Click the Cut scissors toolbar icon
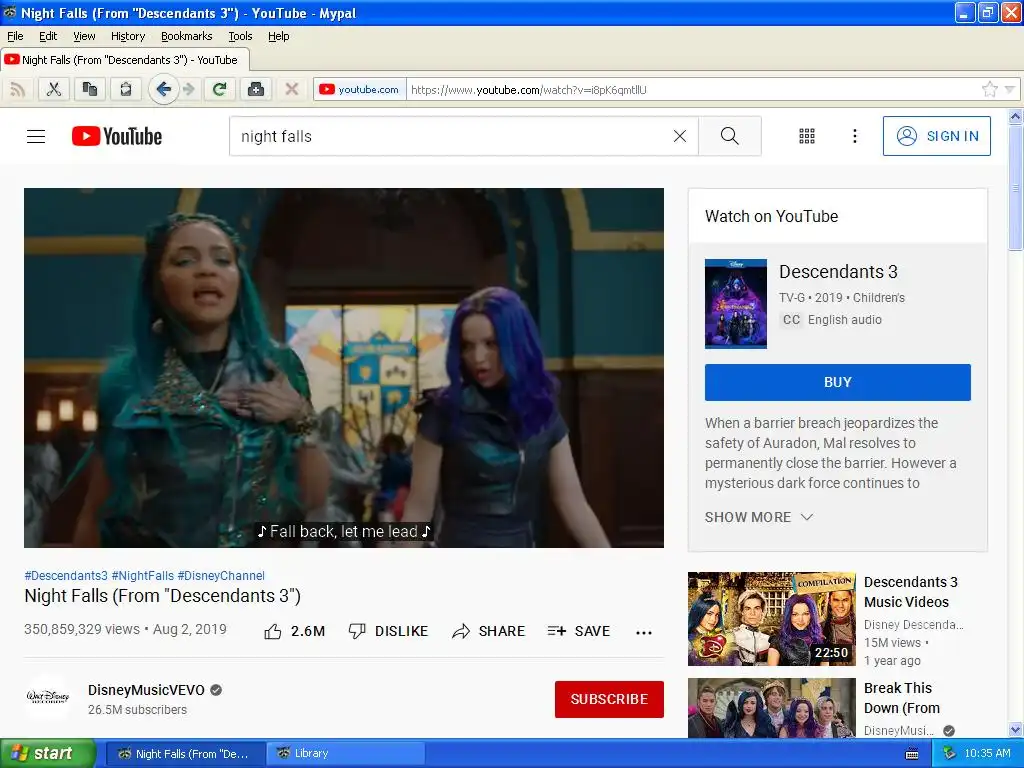Viewport: 1024px width, 768px height. pos(54,89)
